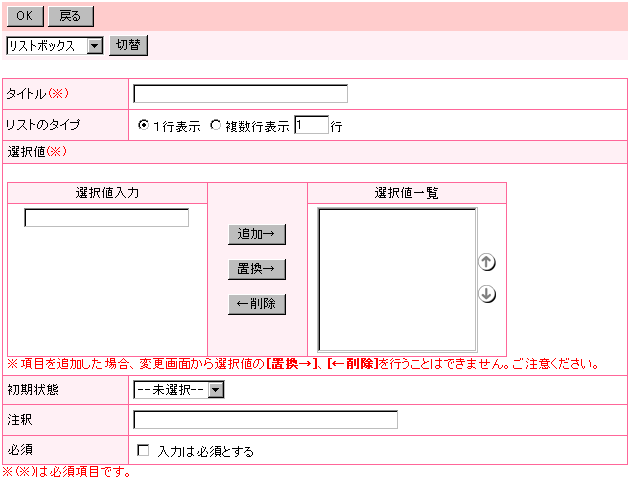Click the ←削除 delete button
The image size is (630, 478).
(x=256, y=304)
